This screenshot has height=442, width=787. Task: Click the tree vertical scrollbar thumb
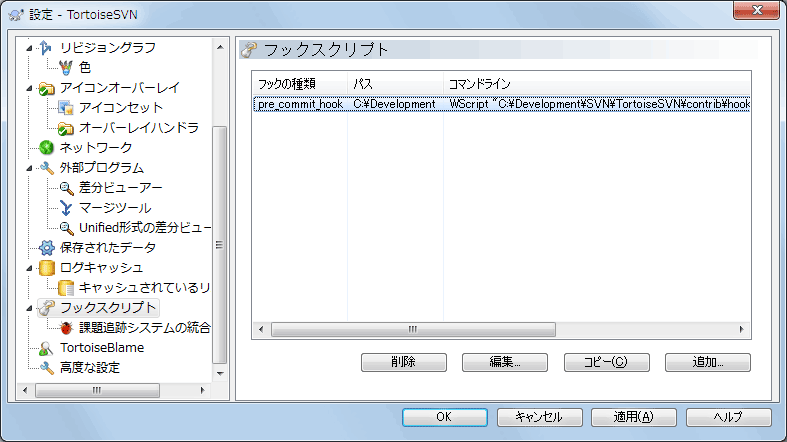point(220,245)
